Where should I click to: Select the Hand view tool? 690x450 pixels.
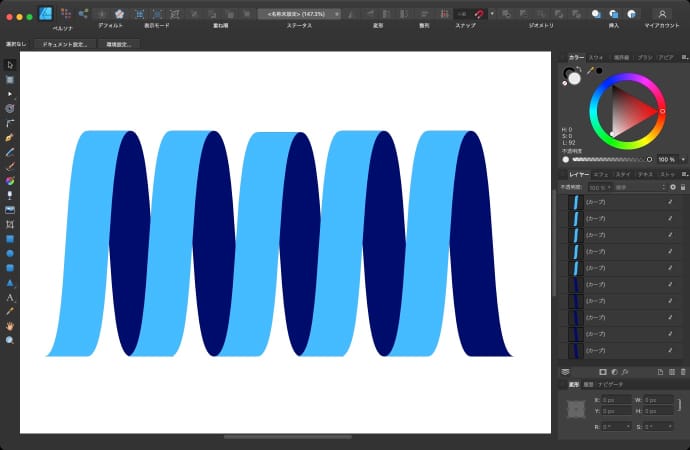point(10,326)
